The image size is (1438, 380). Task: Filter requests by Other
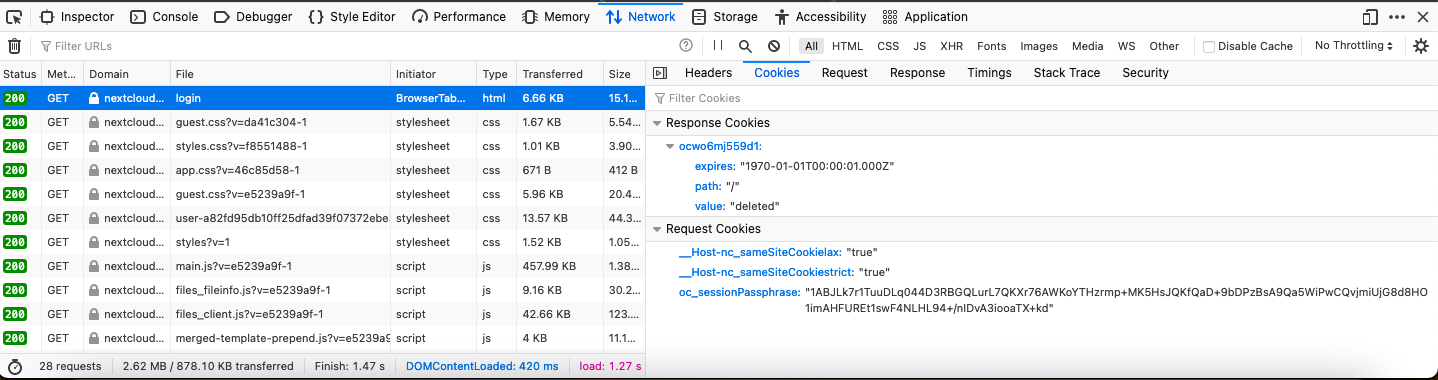click(x=1164, y=46)
